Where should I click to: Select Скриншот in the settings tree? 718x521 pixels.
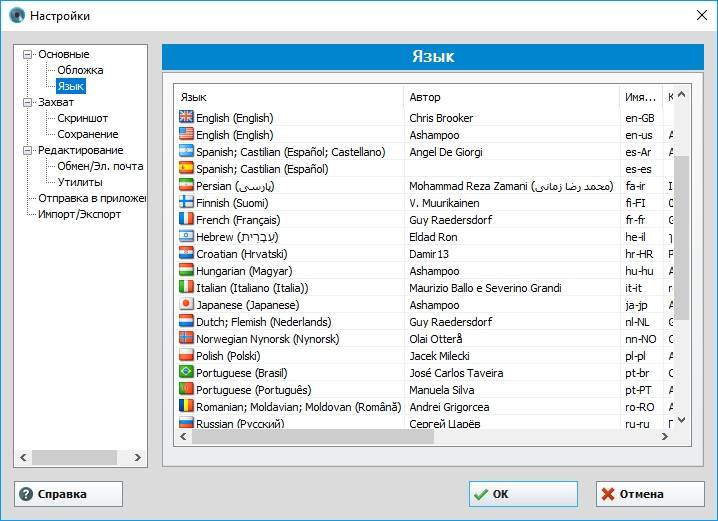point(83,118)
